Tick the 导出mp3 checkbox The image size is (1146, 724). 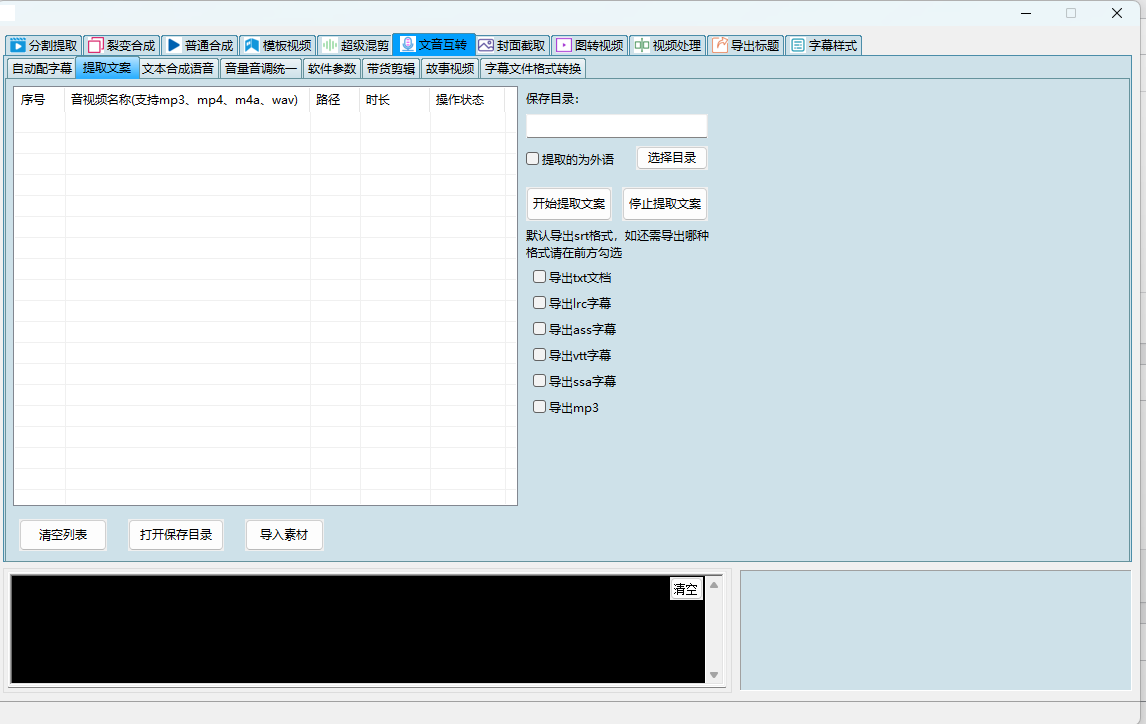tap(540, 407)
